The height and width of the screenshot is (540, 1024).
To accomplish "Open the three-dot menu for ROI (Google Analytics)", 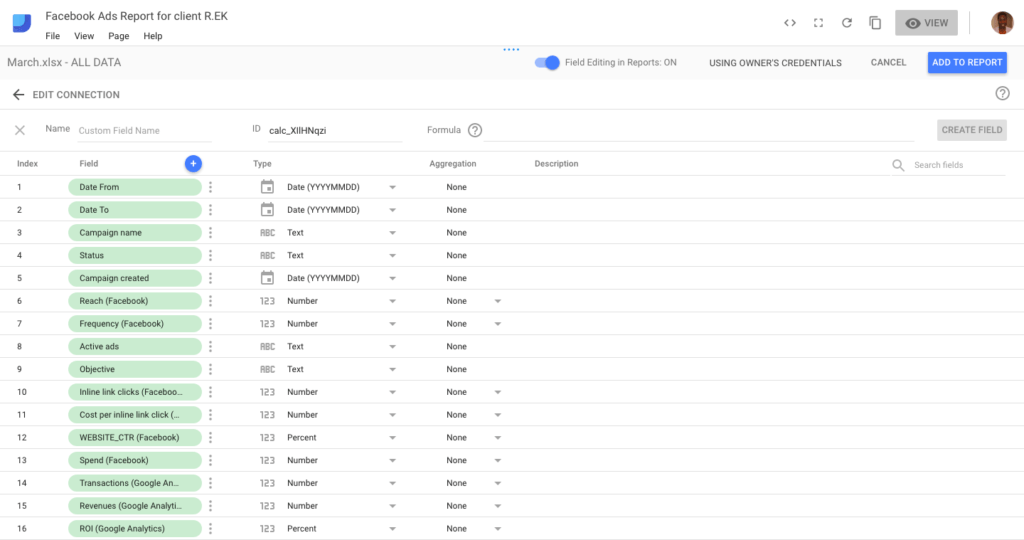I will pyautogui.click(x=210, y=529).
